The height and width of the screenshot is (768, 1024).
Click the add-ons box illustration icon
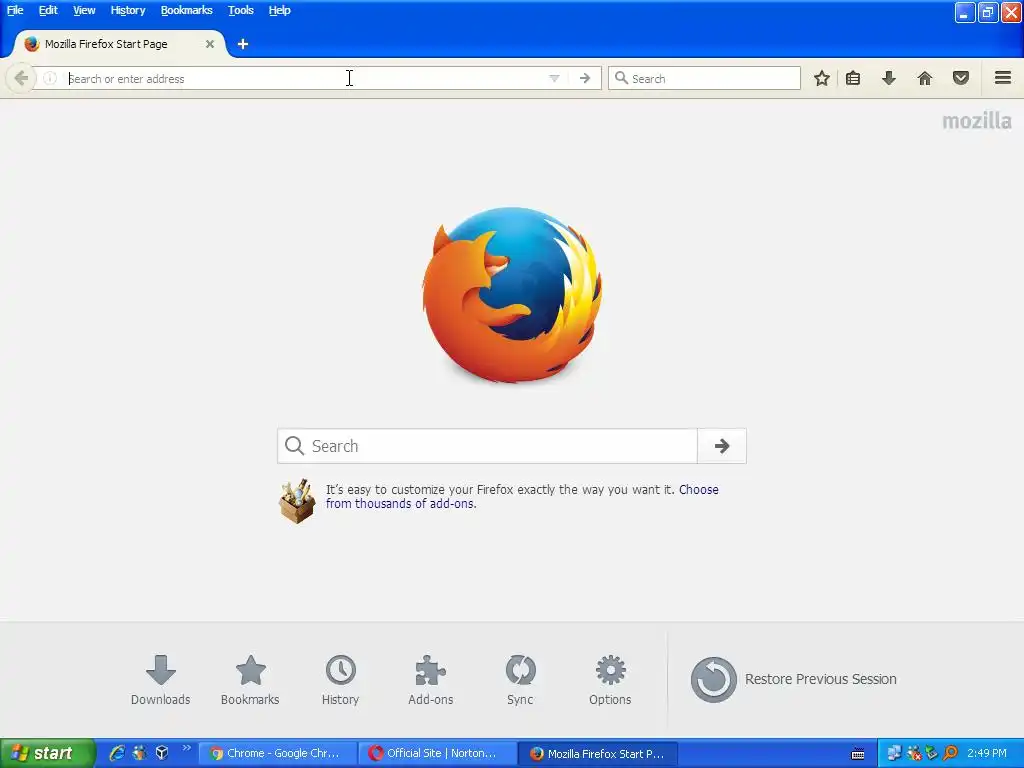(297, 501)
